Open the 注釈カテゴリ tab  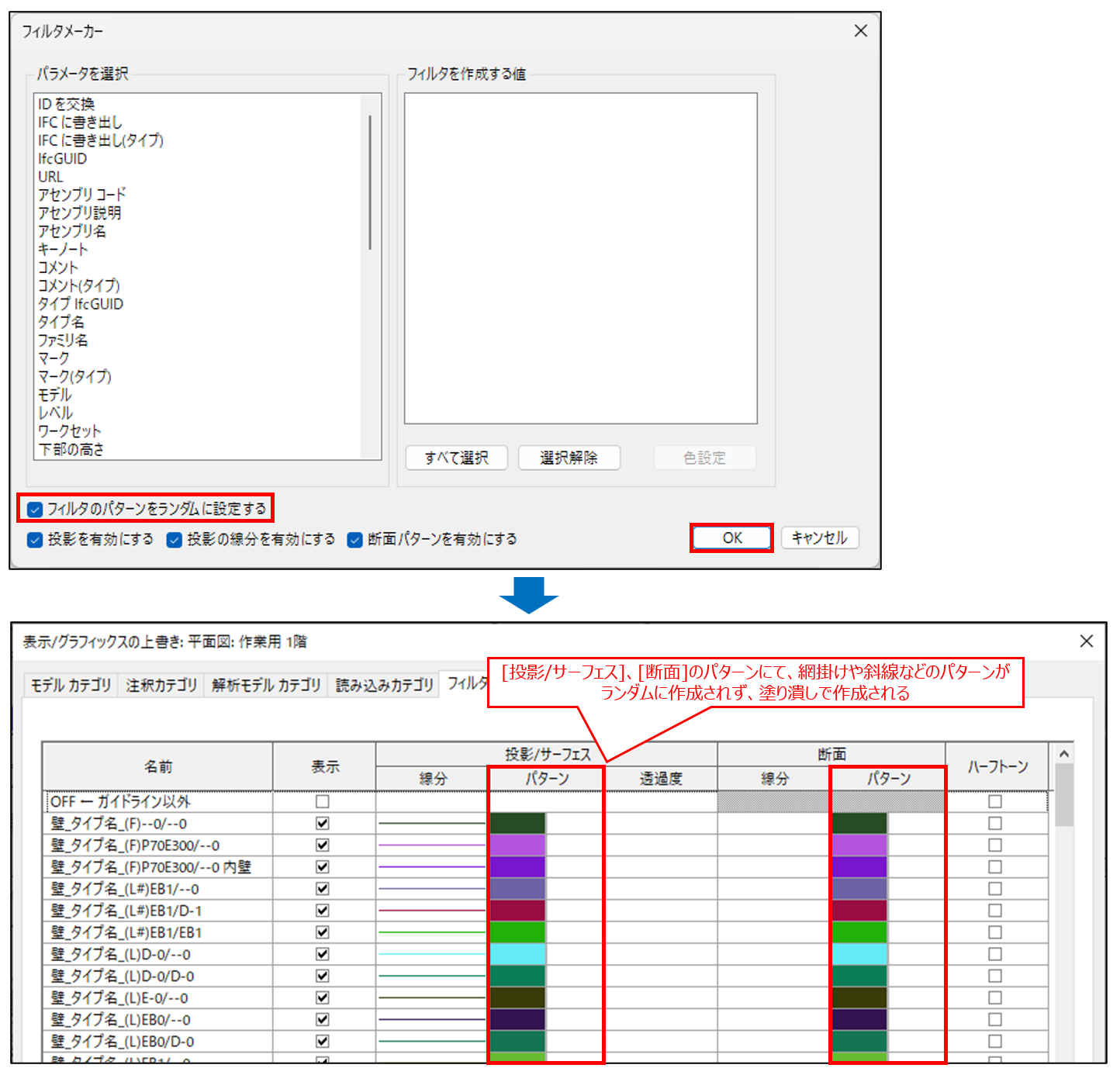161,685
